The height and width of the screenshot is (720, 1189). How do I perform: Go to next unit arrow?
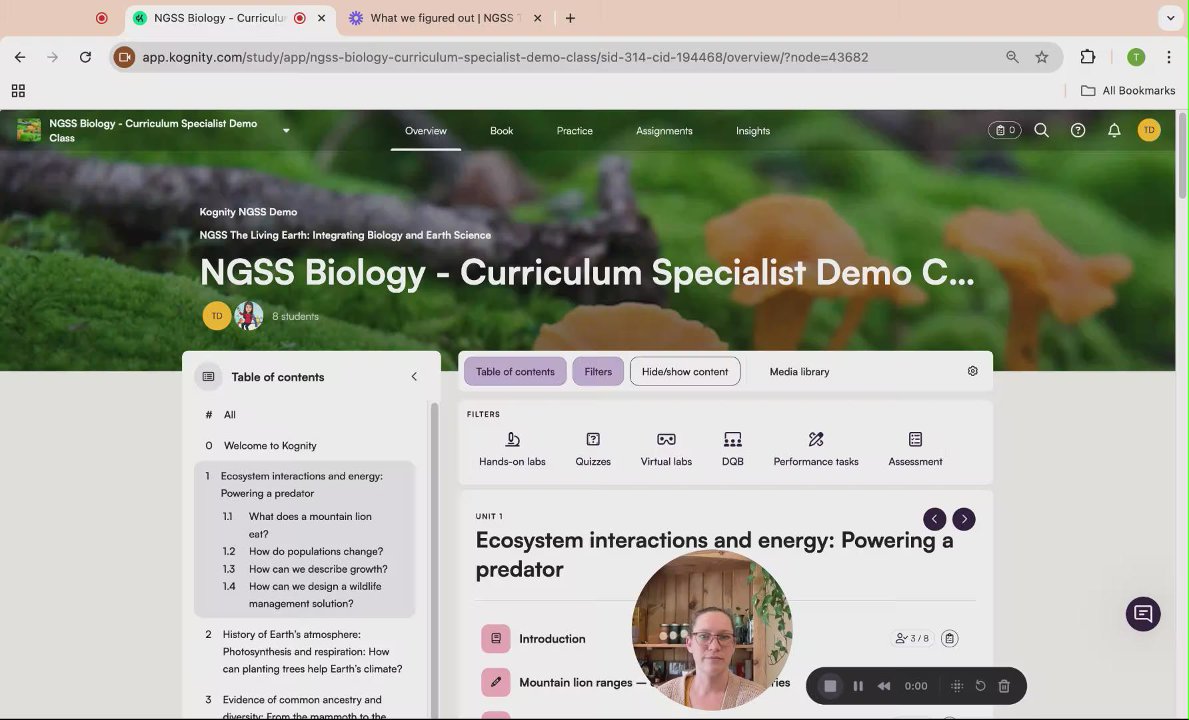(964, 519)
